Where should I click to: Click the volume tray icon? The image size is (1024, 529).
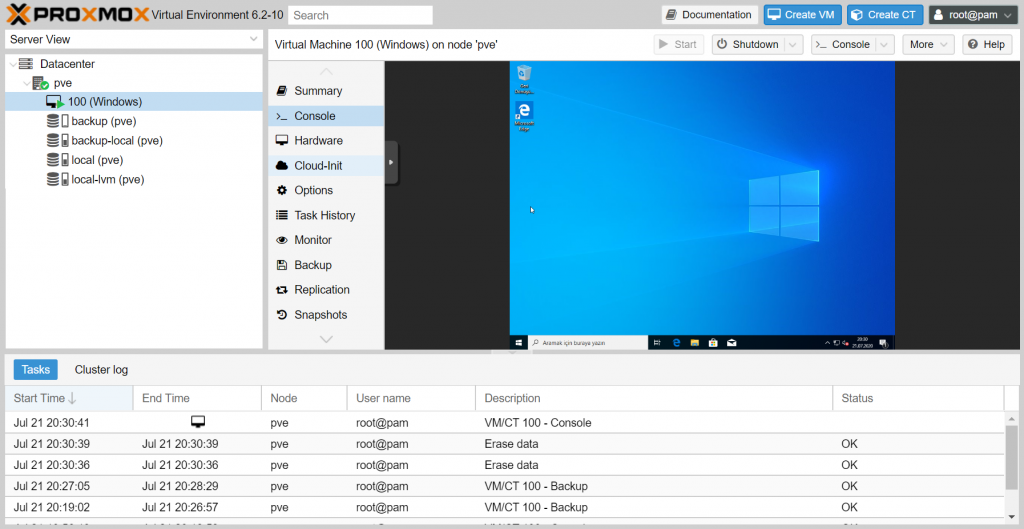[845, 342]
